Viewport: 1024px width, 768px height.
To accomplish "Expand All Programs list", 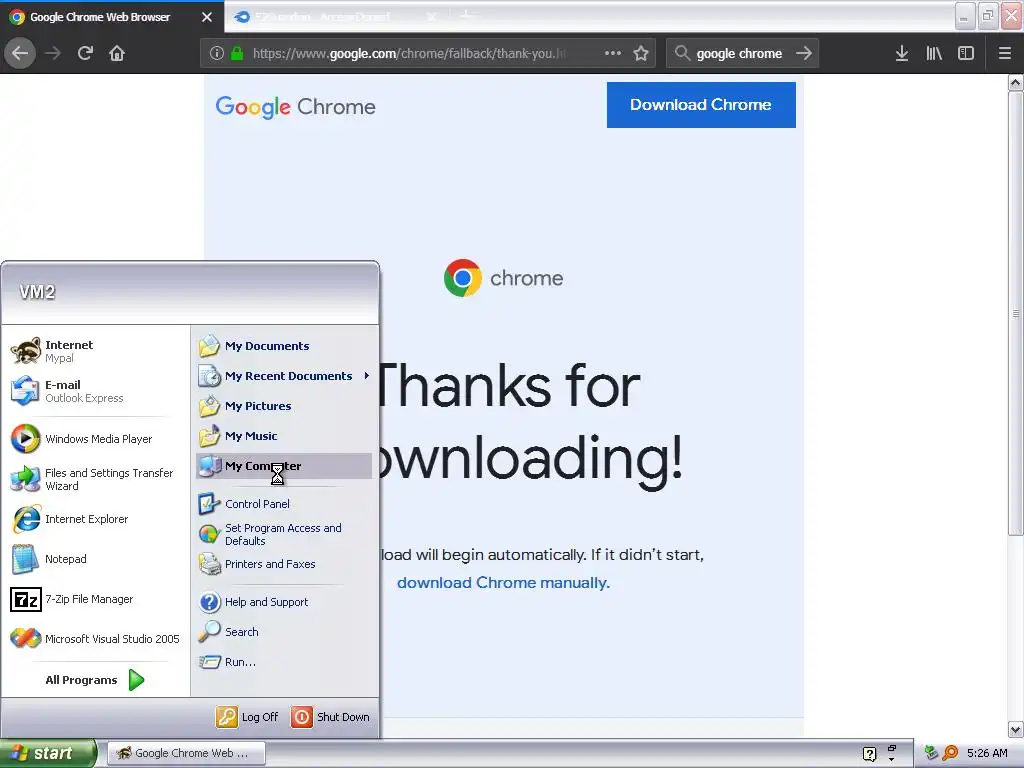I will (x=95, y=680).
